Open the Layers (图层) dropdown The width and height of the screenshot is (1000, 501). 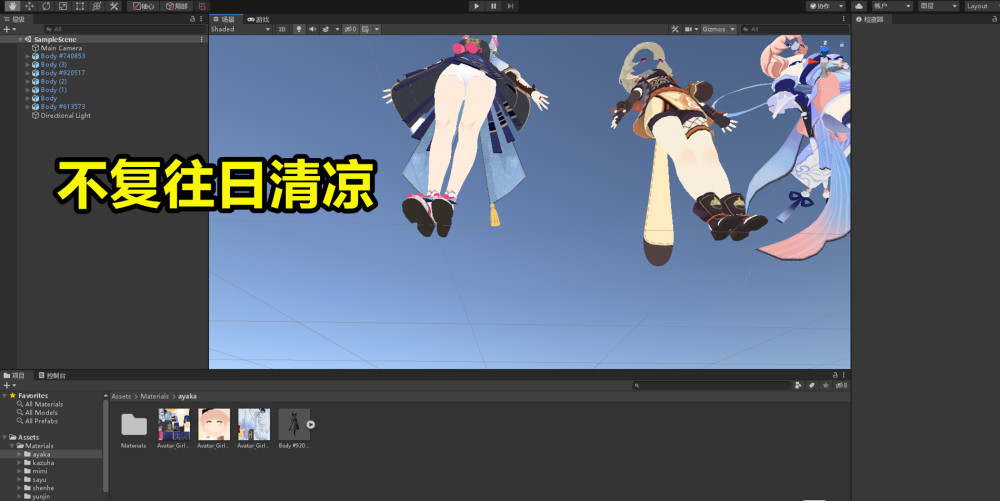939,6
